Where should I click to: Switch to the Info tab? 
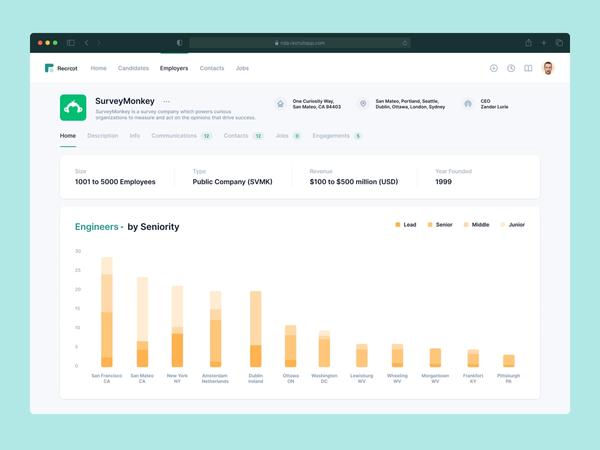click(135, 136)
